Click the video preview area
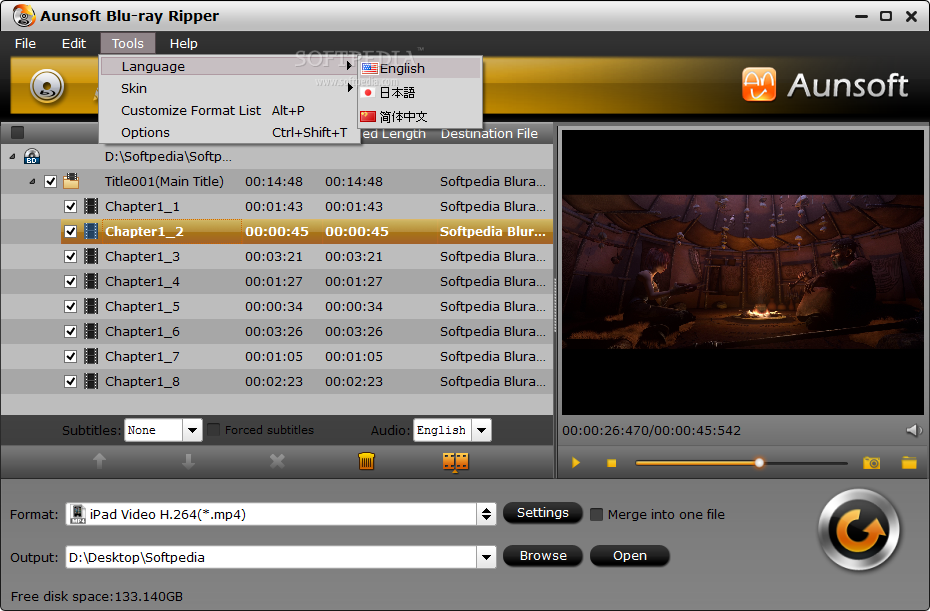930x611 pixels. (x=743, y=272)
